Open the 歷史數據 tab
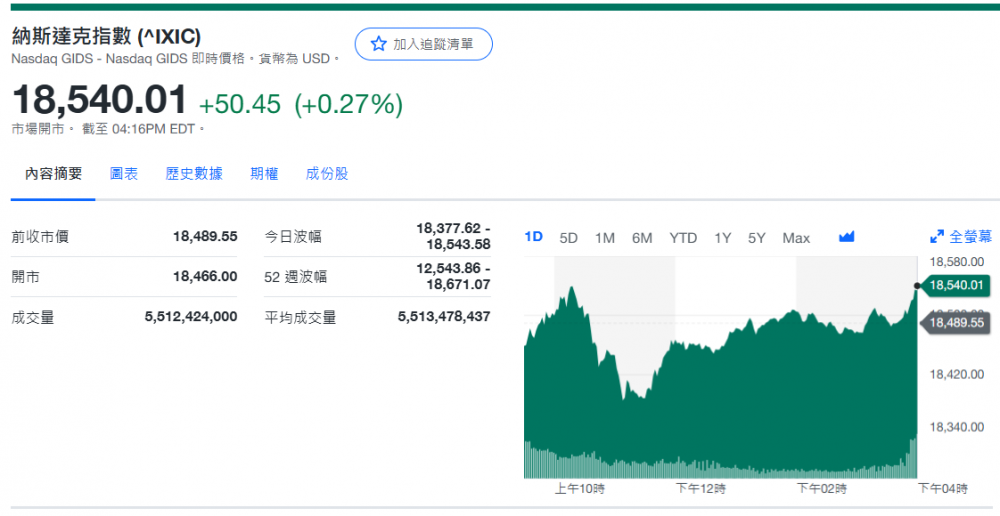Image resolution: width=1000 pixels, height=516 pixels. coord(194,174)
